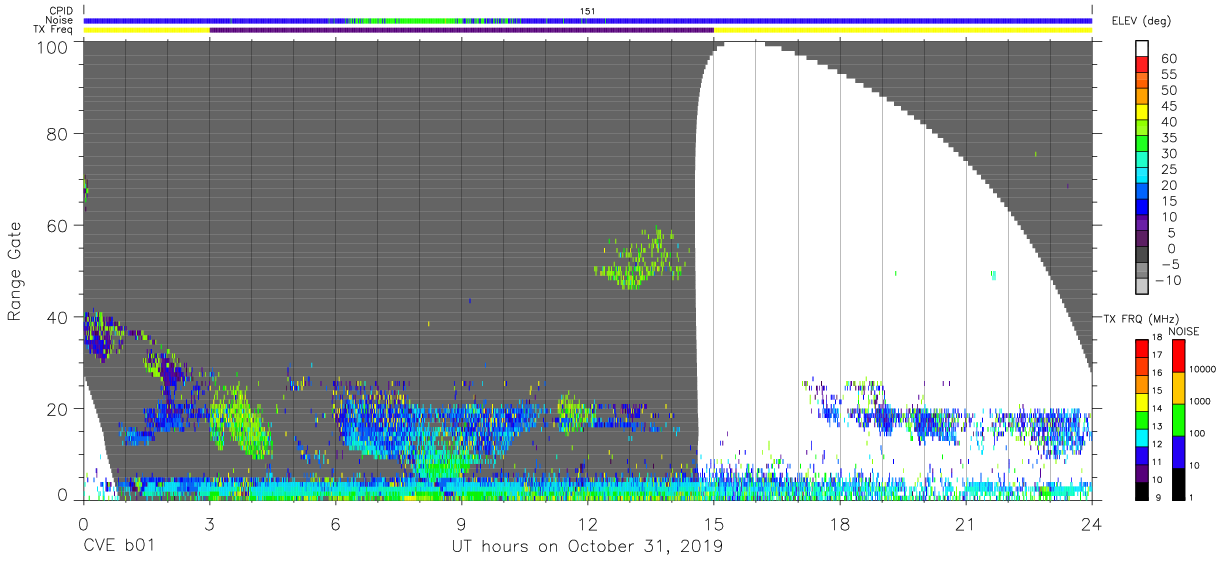Click the '3' tick on UT hours axis

(209, 522)
